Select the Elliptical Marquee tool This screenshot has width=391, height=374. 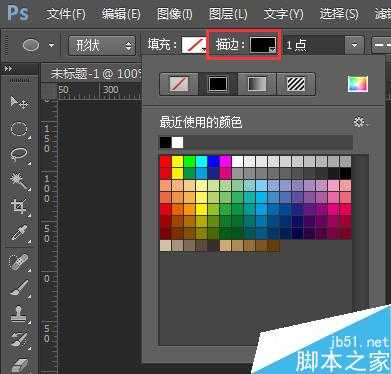pyautogui.click(x=19, y=129)
